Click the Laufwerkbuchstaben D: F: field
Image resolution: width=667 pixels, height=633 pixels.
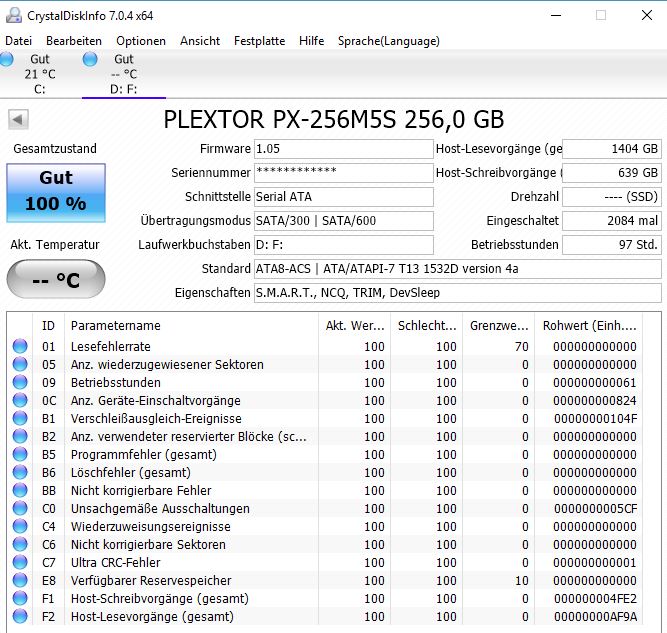pyautogui.click(x=344, y=245)
